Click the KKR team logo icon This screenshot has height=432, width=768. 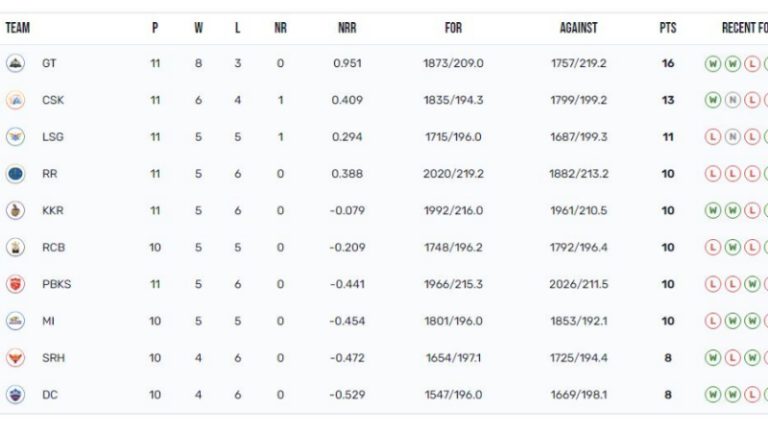(15, 210)
